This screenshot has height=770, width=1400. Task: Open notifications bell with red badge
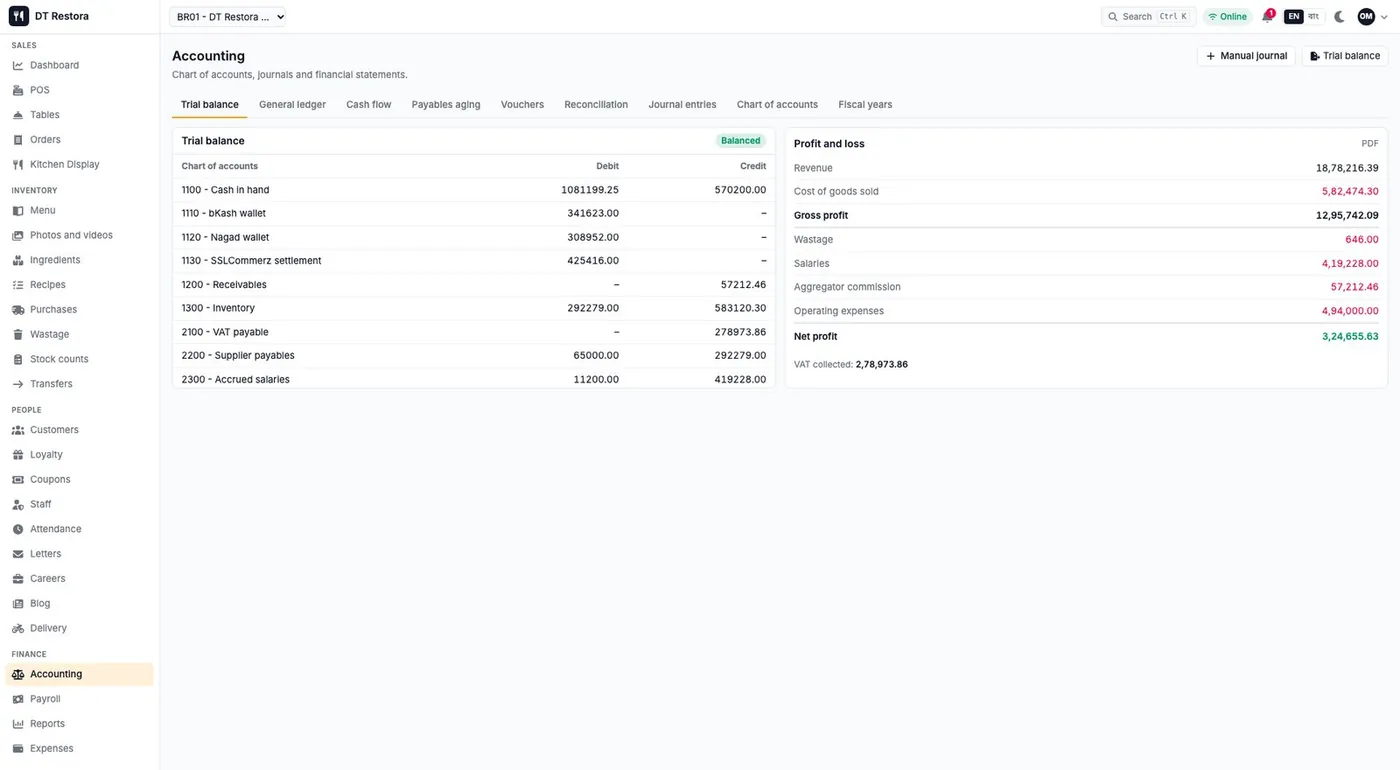[1268, 16]
